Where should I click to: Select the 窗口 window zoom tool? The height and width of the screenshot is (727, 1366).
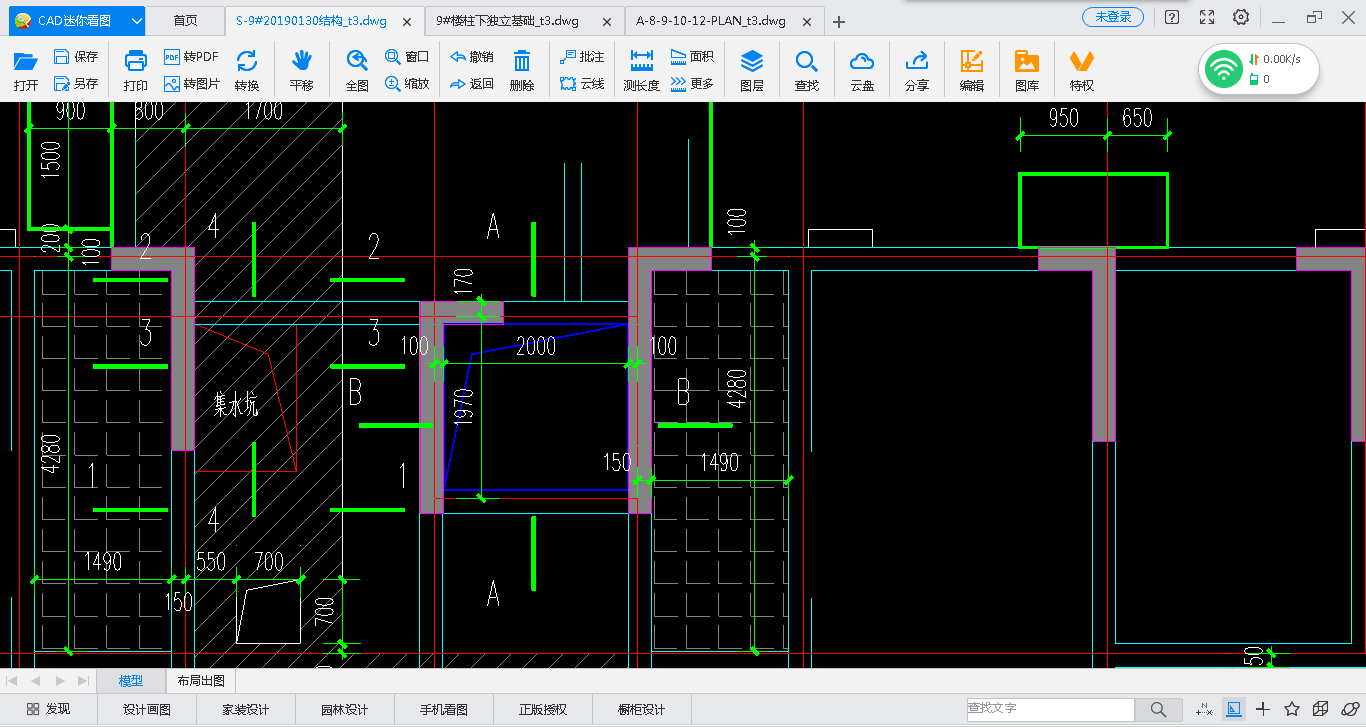[x=407, y=57]
